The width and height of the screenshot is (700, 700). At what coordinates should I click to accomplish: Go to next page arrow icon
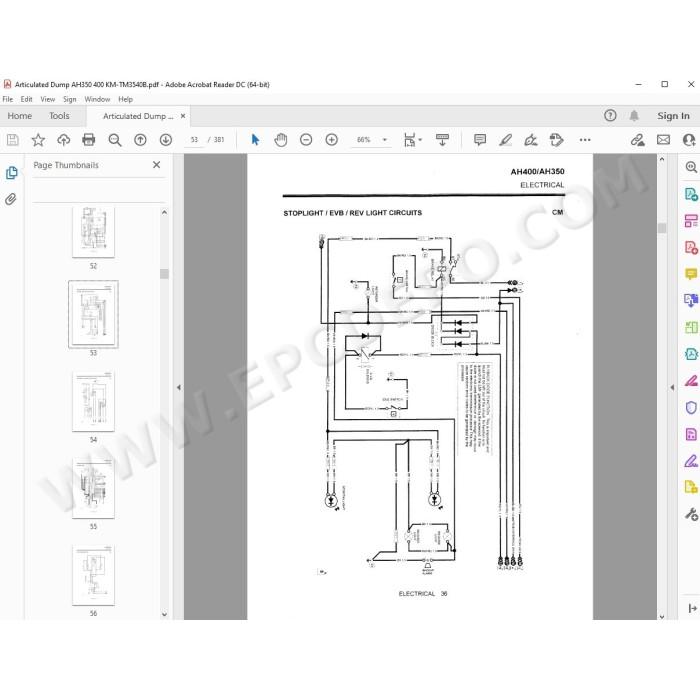166,140
